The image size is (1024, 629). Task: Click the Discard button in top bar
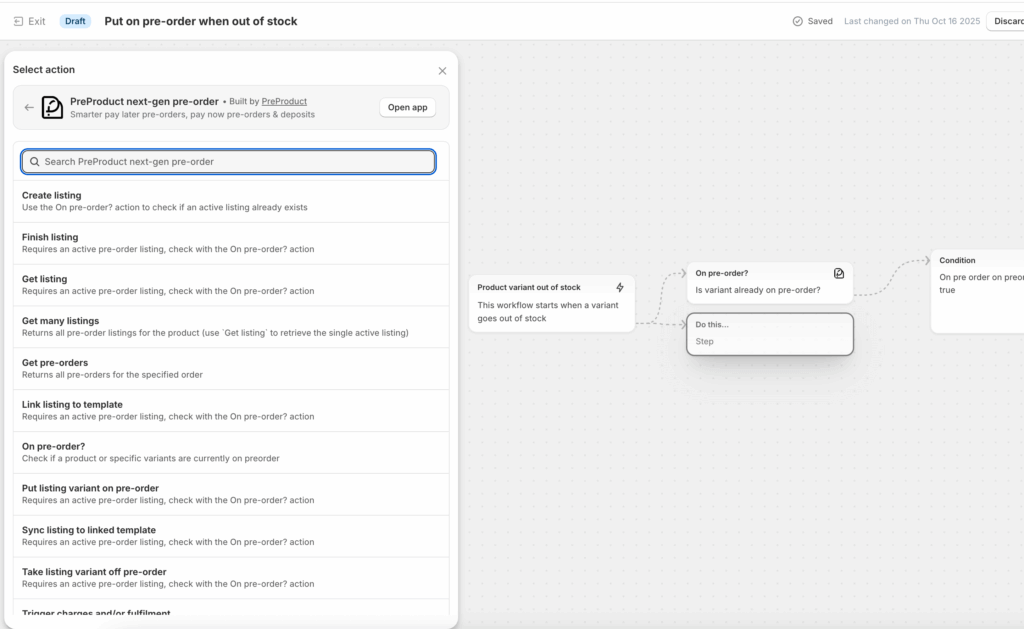coord(1005,21)
